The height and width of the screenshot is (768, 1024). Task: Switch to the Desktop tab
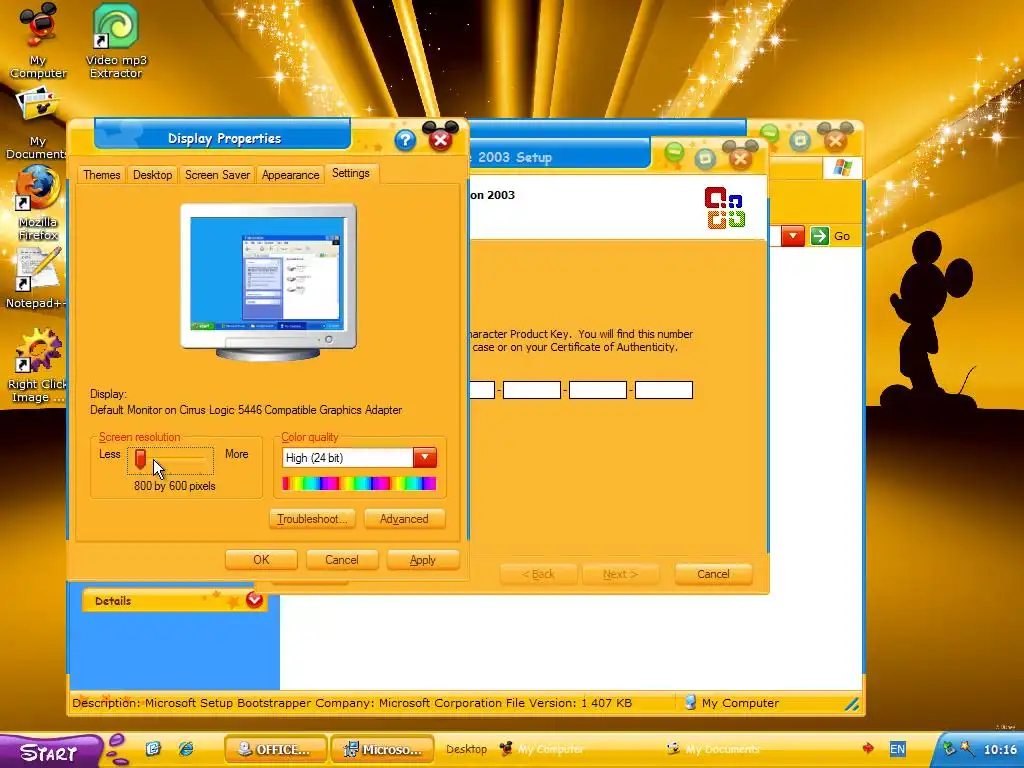(152, 174)
